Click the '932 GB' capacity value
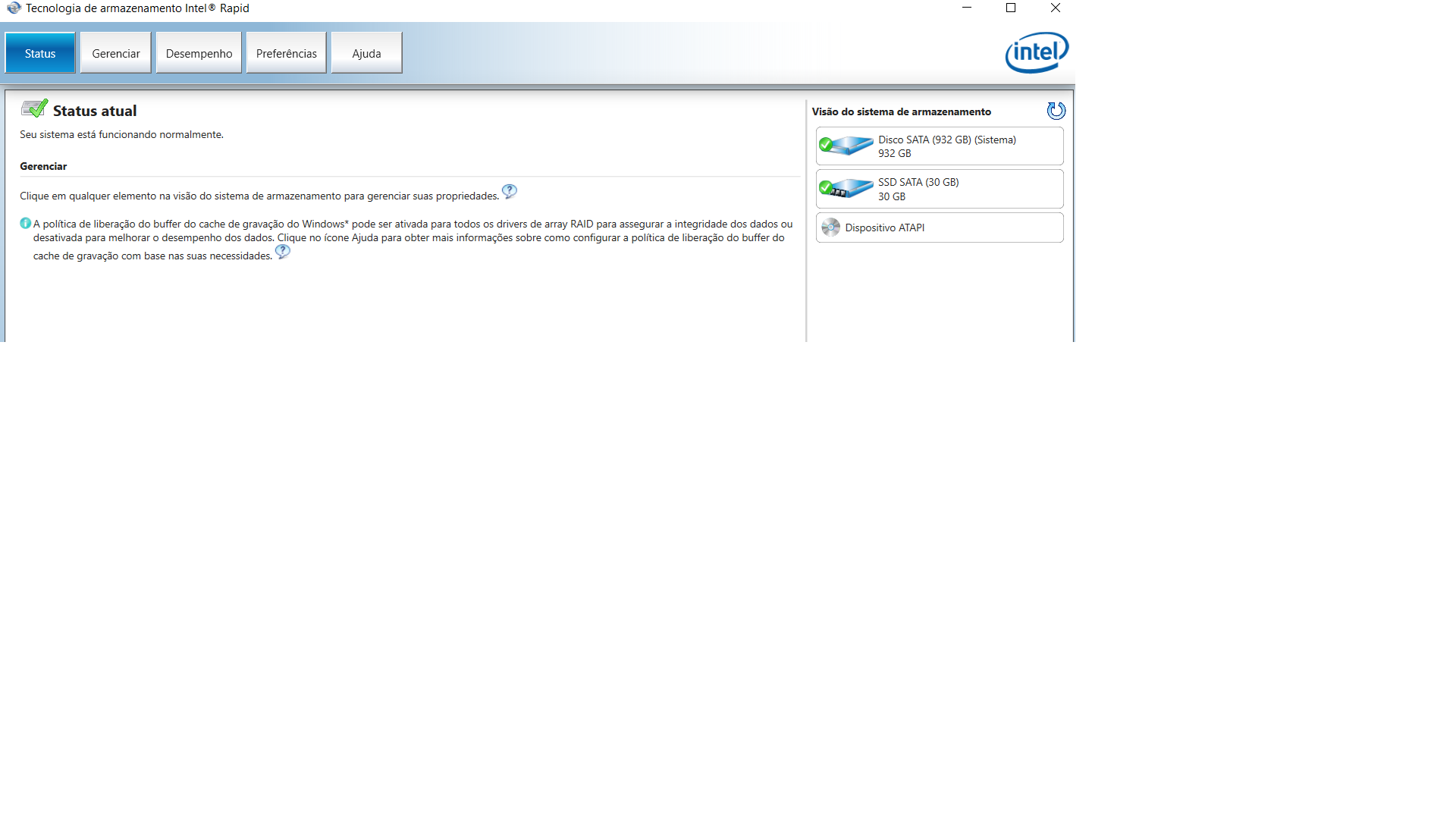Image resolution: width=1456 pixels, height=819 pixels. tap(895, 153)
